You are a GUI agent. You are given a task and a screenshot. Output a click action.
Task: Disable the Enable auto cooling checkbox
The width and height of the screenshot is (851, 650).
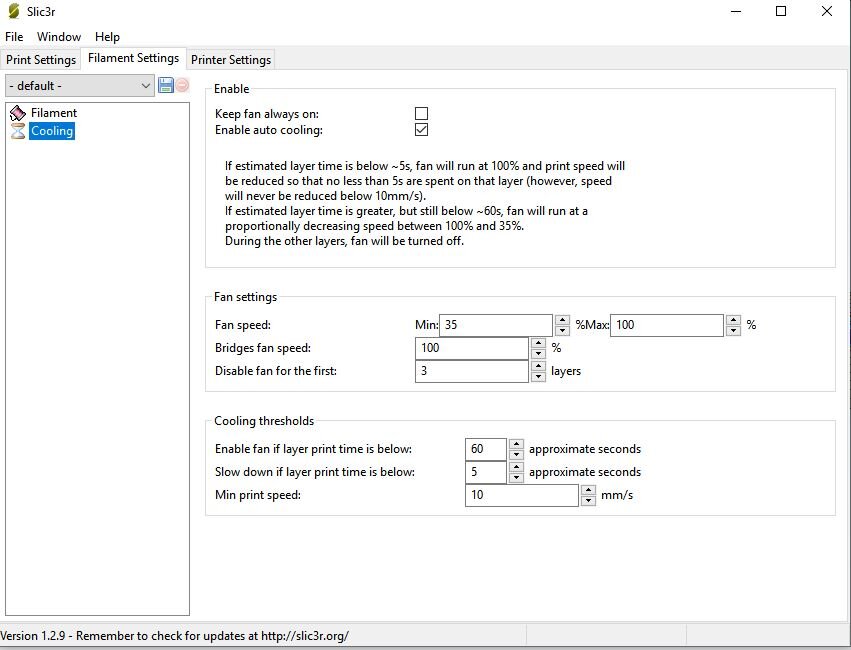(421, 130)
